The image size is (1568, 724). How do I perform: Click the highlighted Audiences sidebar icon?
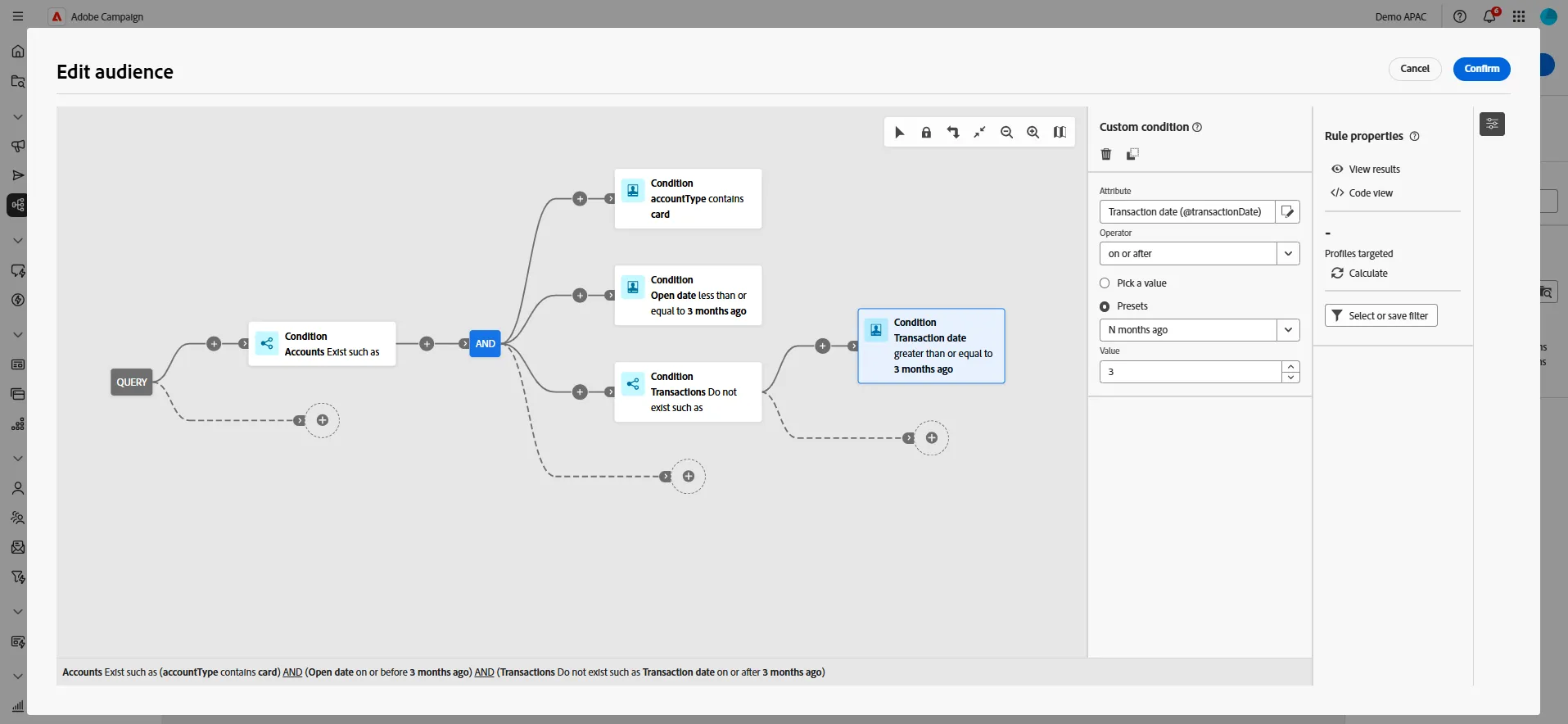(18, 205)
